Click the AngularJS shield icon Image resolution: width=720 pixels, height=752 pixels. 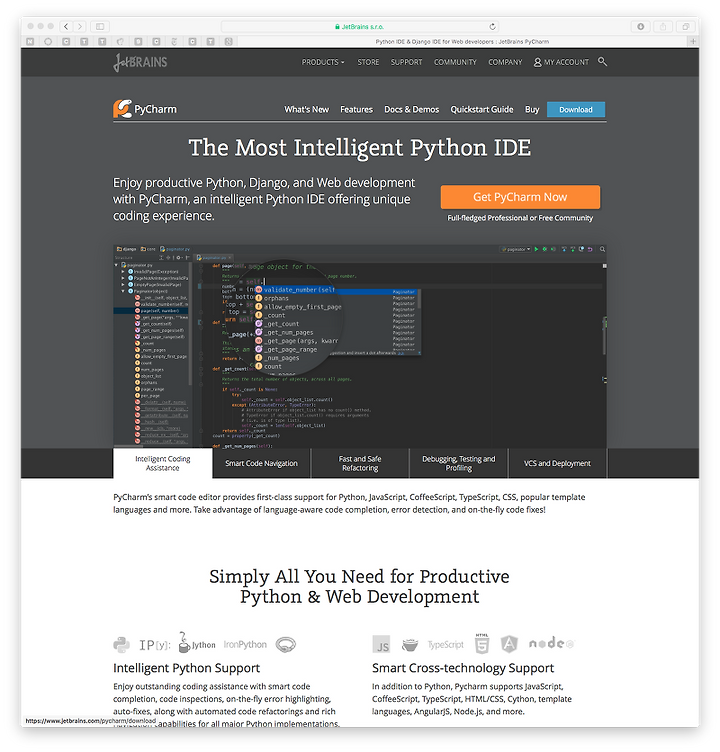pos(509,644)
